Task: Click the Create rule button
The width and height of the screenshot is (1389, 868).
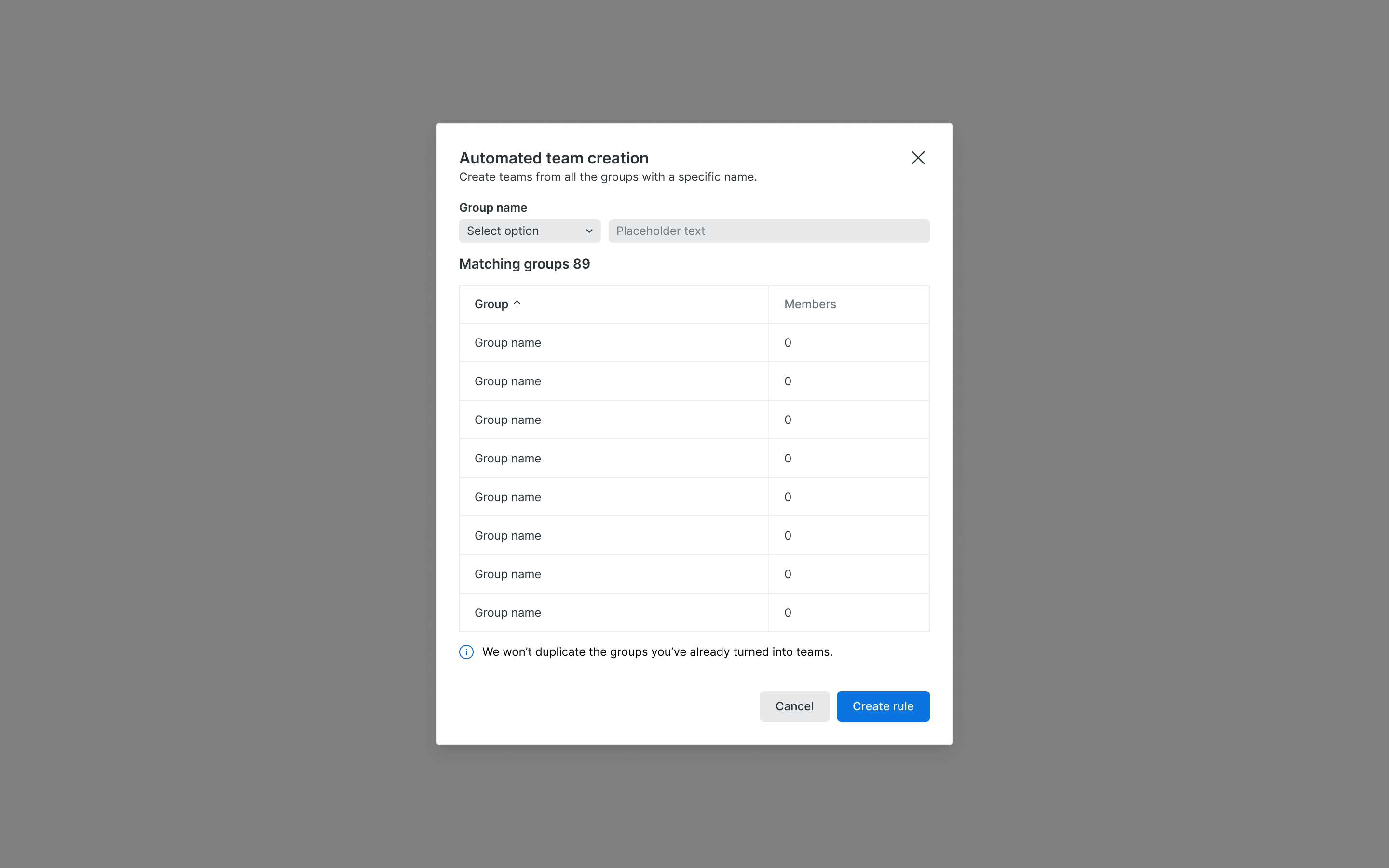Action: 882,706
